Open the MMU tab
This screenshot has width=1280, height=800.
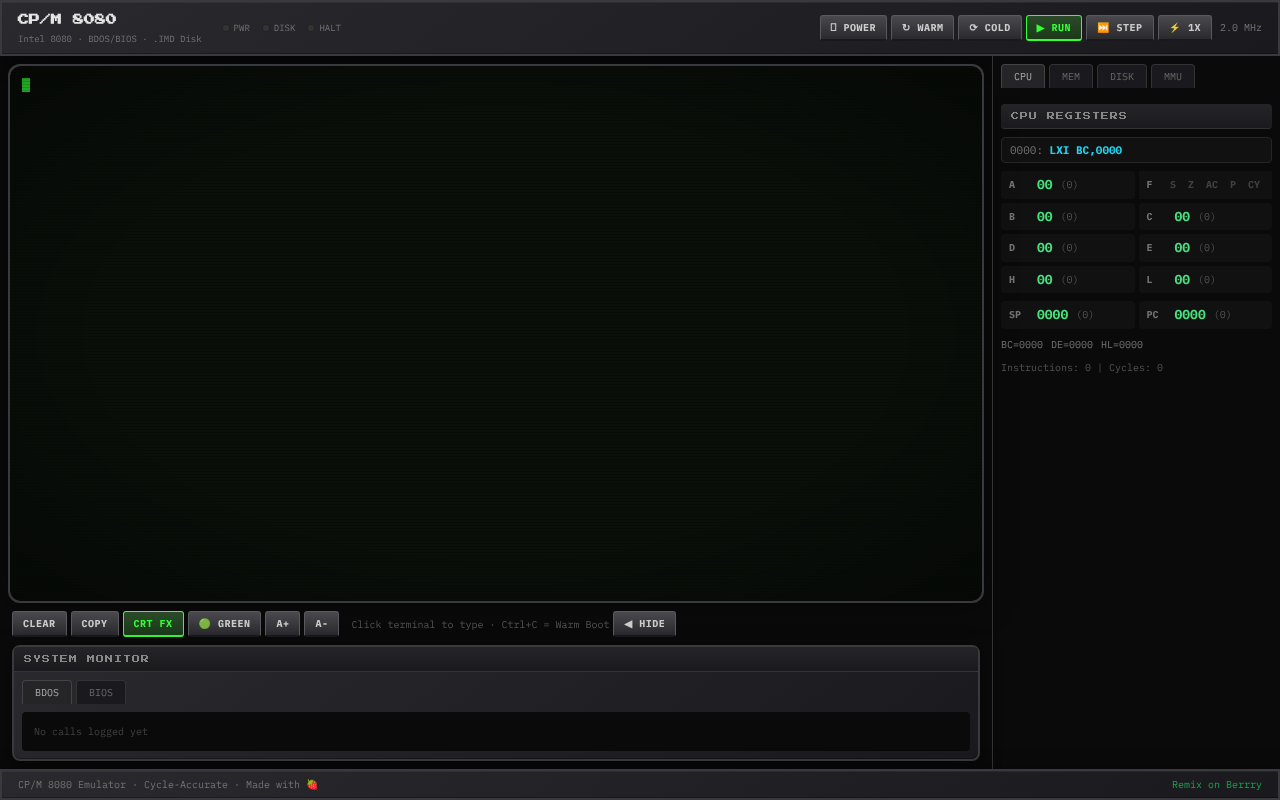point(1173,77)
